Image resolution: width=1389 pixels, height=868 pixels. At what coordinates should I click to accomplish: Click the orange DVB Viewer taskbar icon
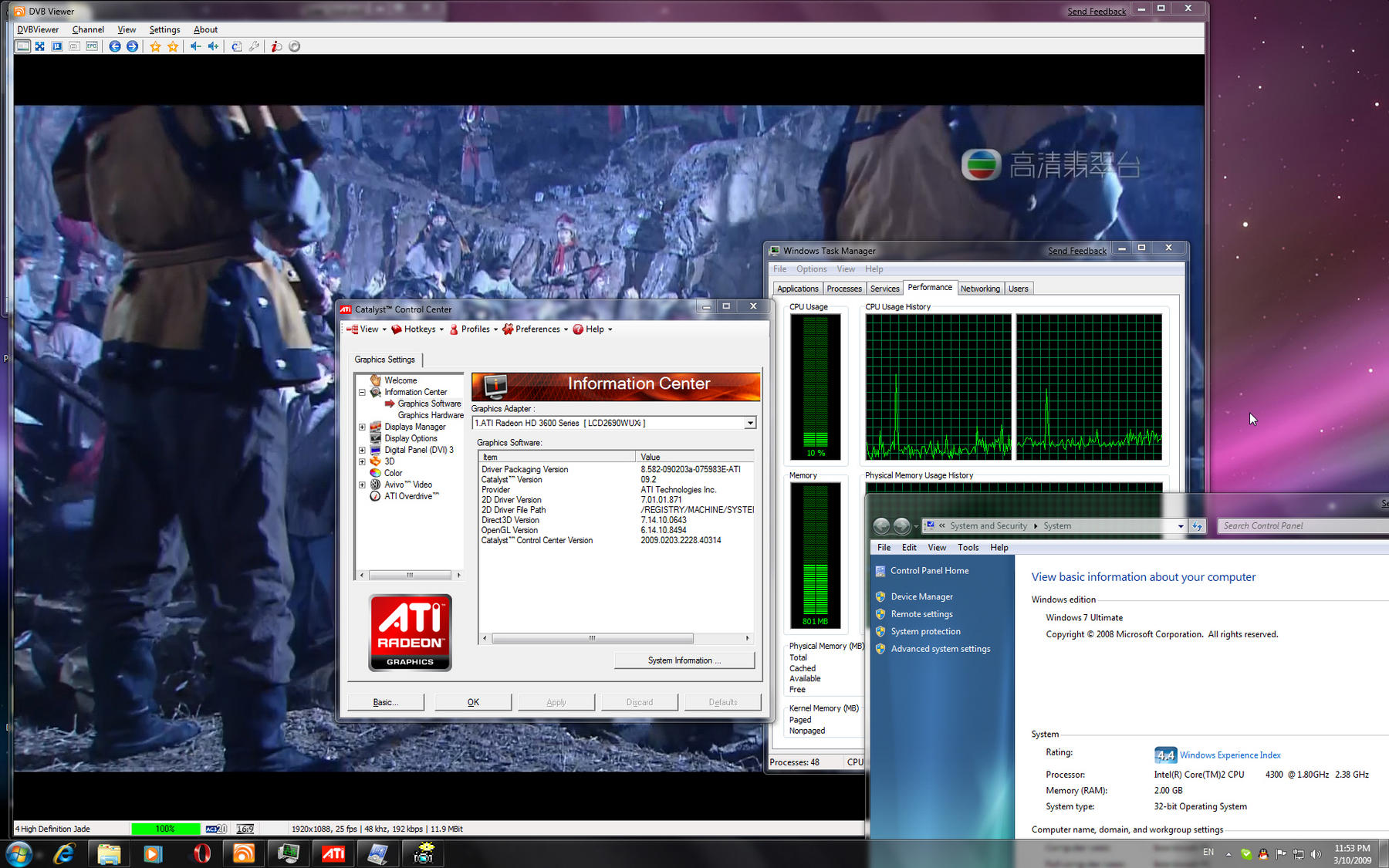coord(244,853)
